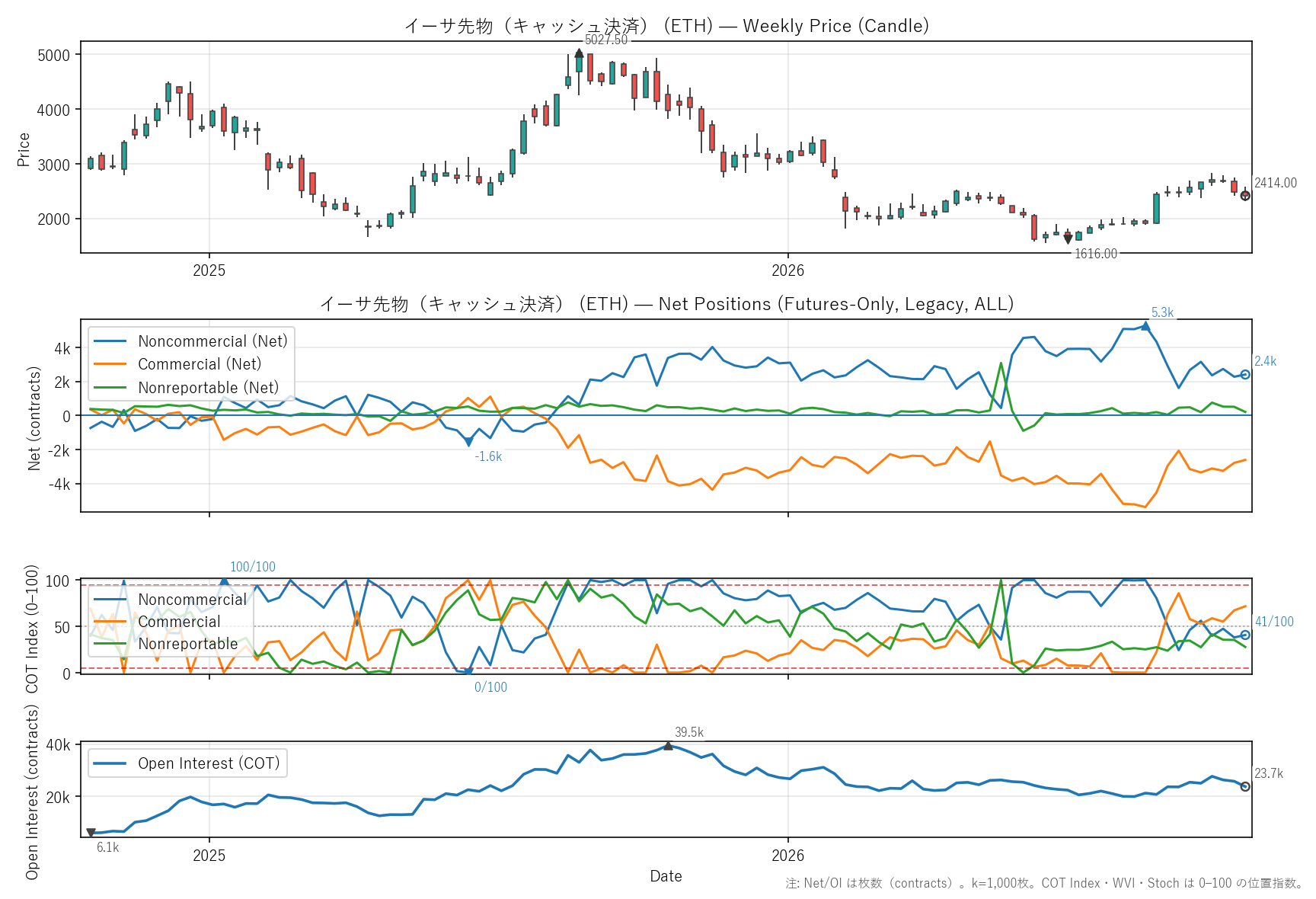
Task: Select the Open Interest (COT) legend entry
Action: [187, 763]
